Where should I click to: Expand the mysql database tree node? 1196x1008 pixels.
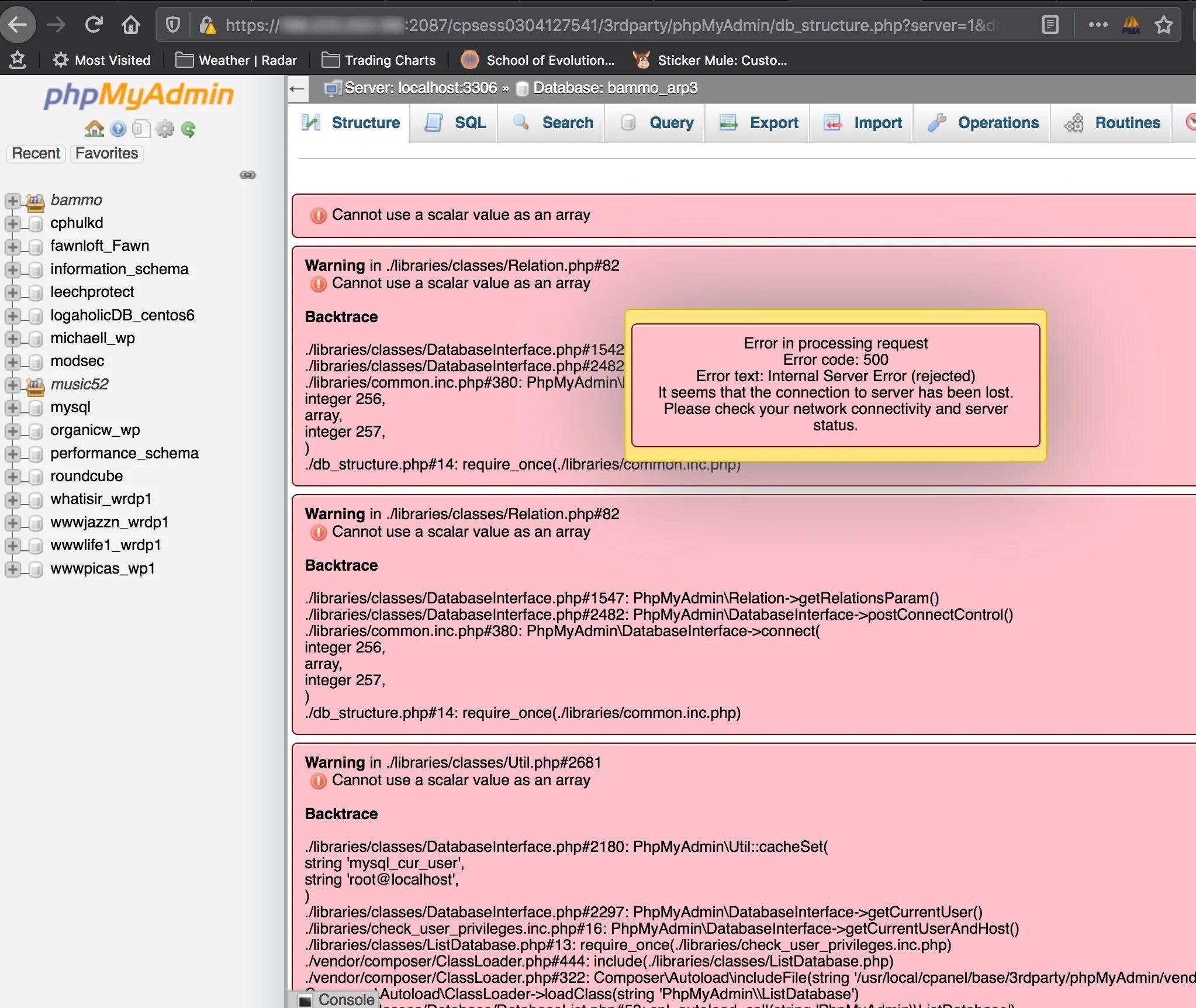tap(12, 408)
